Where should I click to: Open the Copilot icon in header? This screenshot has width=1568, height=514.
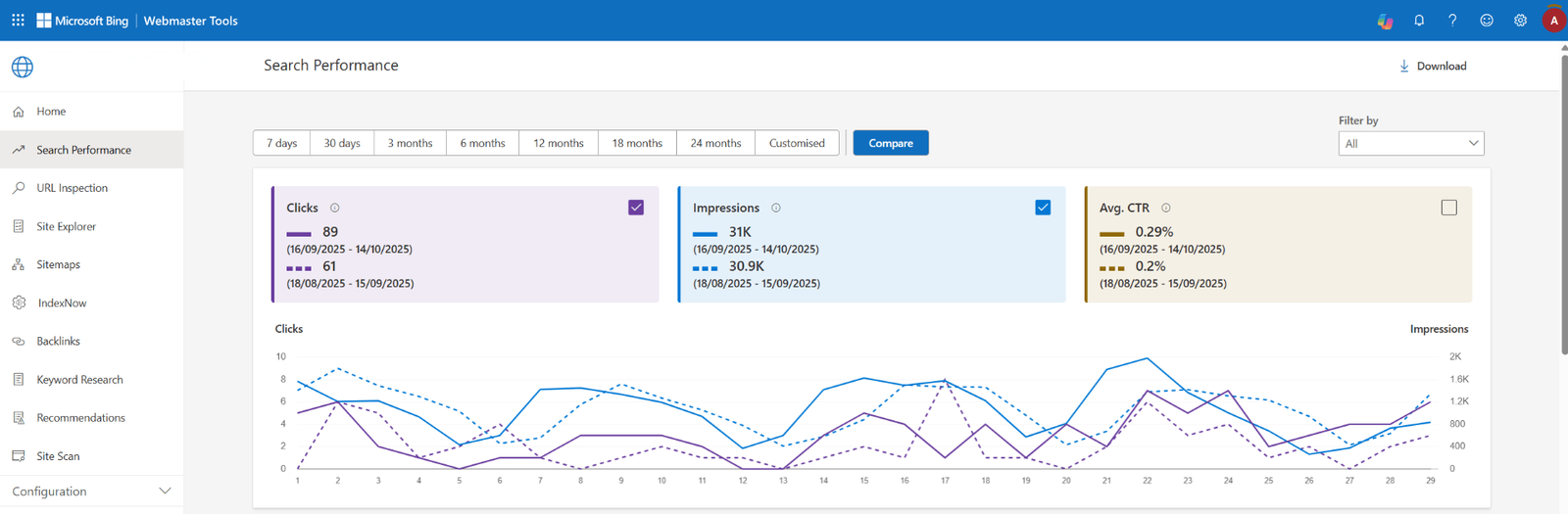pos(1385,21)
